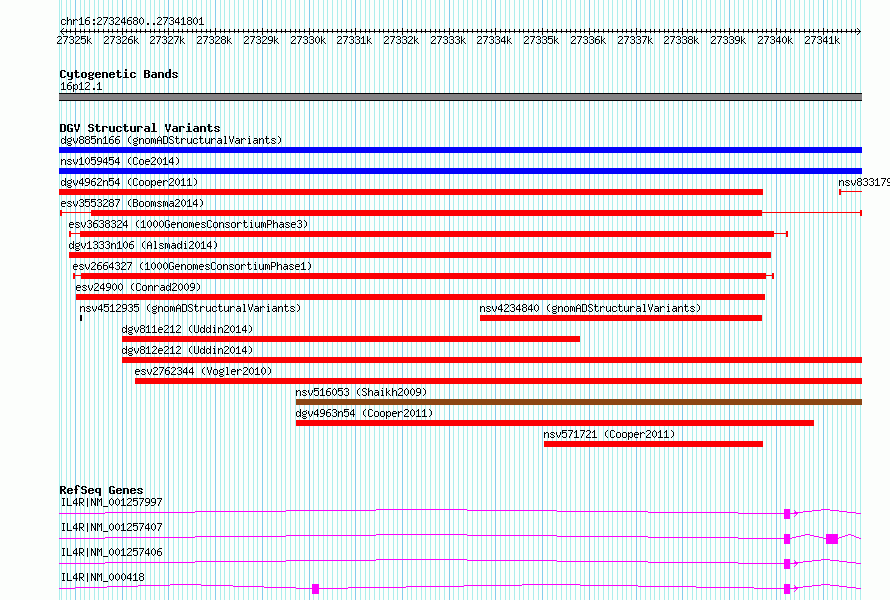Open the dgv4962n54 (Cooper2011) variant label

click(129, 182)
